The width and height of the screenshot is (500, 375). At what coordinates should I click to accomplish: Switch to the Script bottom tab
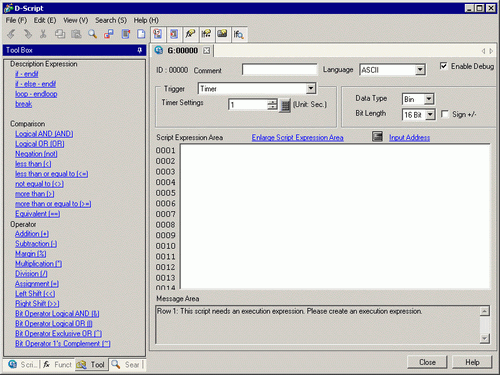(x=22, y=365)
